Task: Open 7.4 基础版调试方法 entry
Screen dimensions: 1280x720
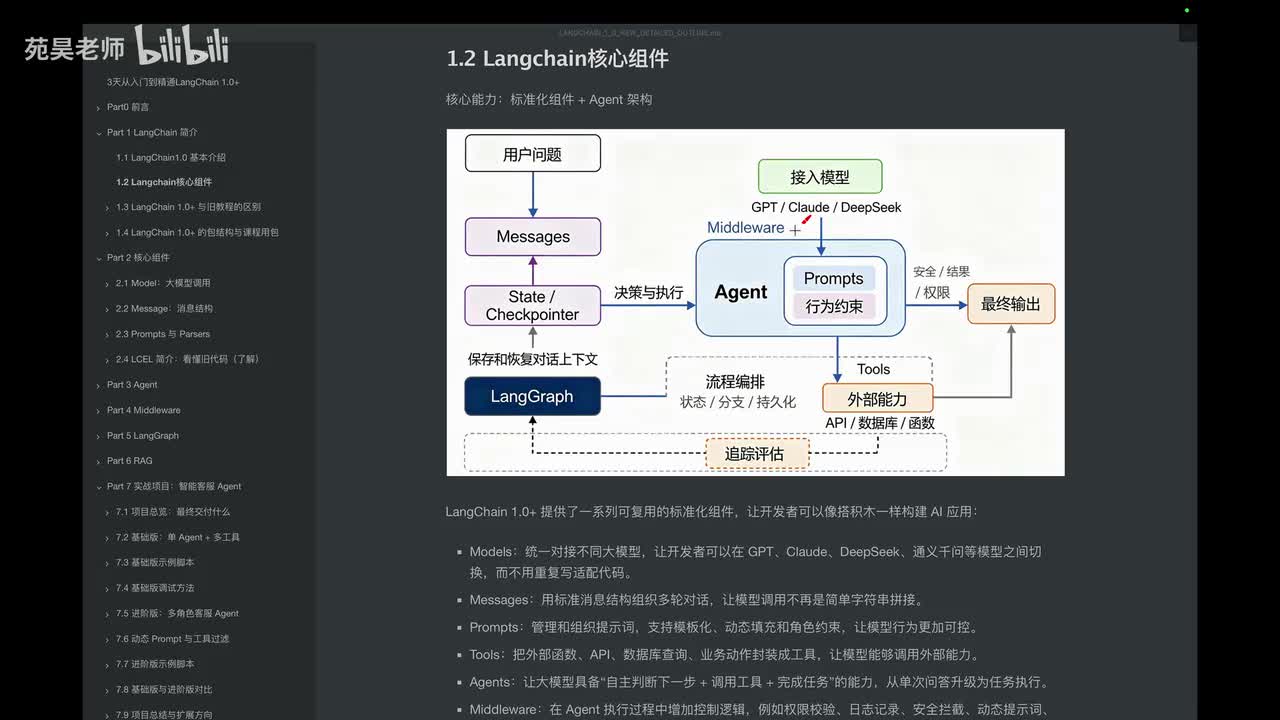Action: [x=155, y=588]
